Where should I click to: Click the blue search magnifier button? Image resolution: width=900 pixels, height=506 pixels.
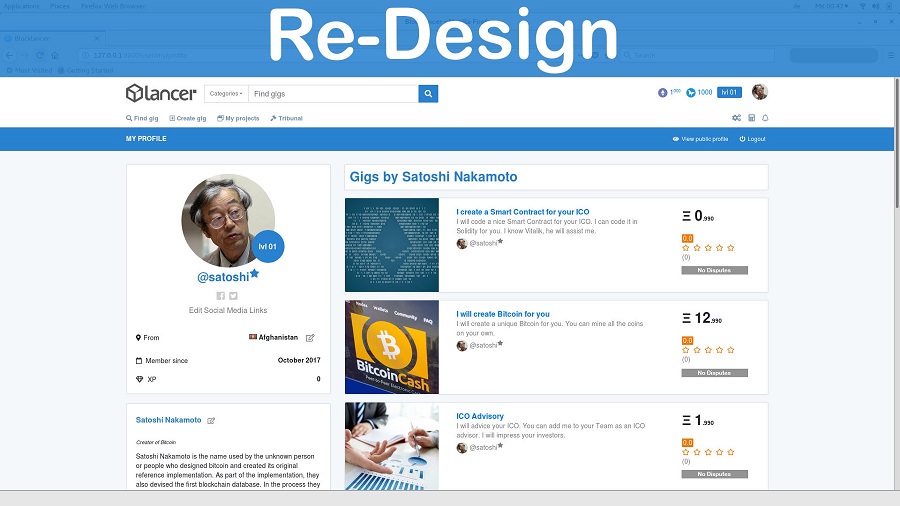tap(428, 94)
